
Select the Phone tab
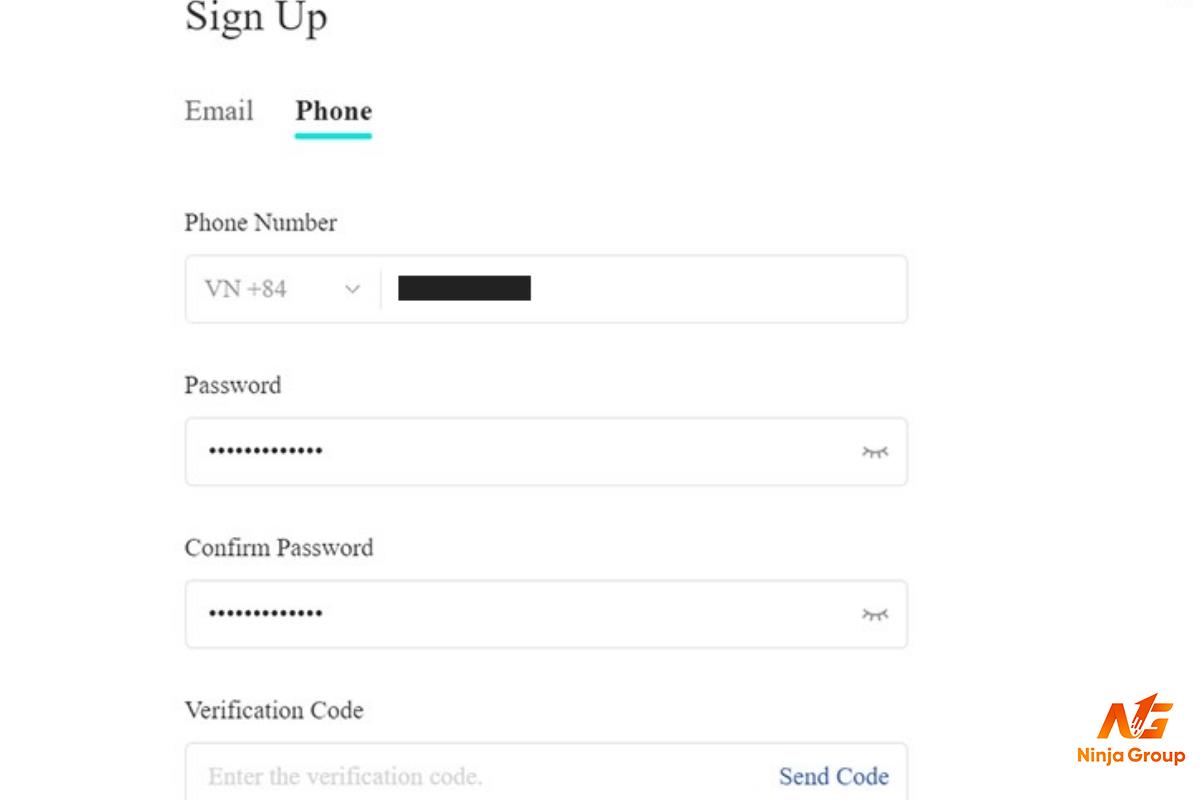(x=333, y=111)
